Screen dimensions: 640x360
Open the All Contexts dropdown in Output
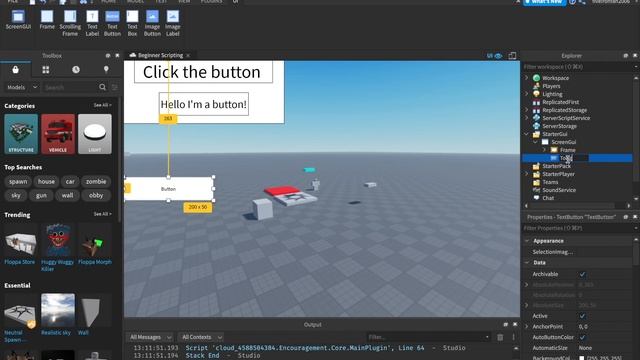pyautogui.click(x=202, y=337)
